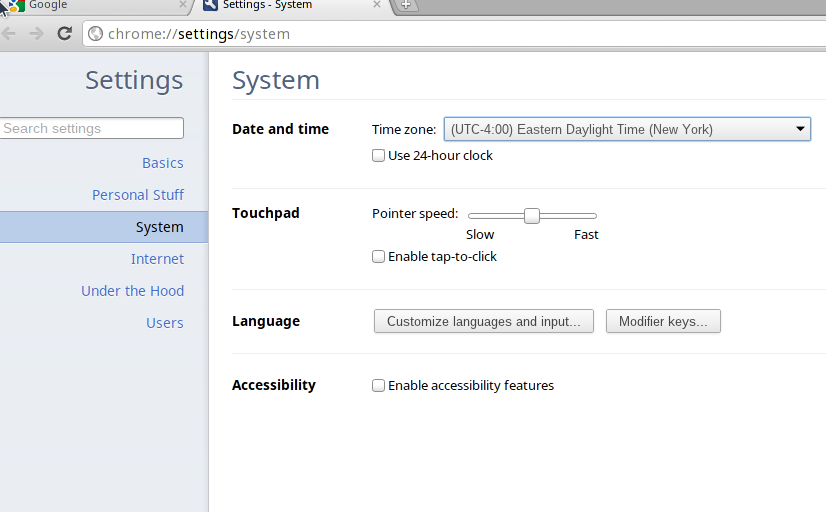Image resolution: width=826 pixels, height=512 pixels.
Task: Toggle Enable accessibility features checkbox
Action: point(378,386)
